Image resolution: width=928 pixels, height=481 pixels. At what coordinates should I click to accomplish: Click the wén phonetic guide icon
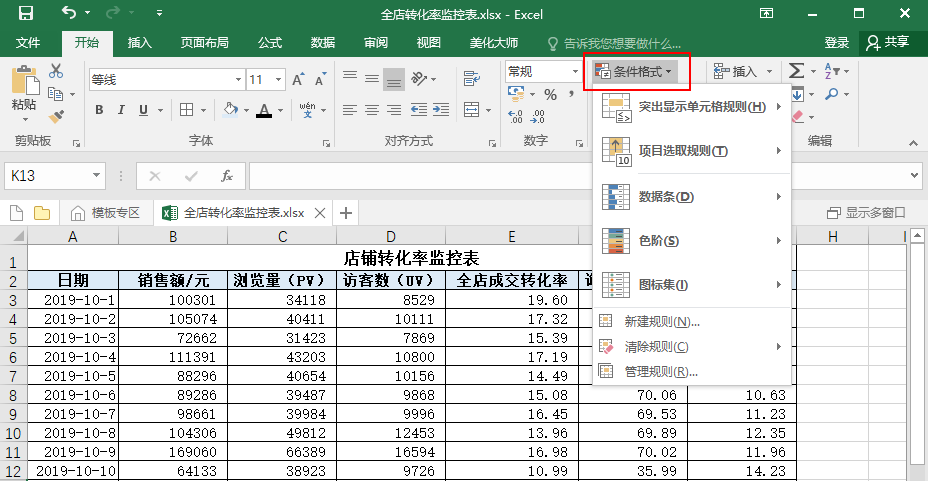coord(307,109)
